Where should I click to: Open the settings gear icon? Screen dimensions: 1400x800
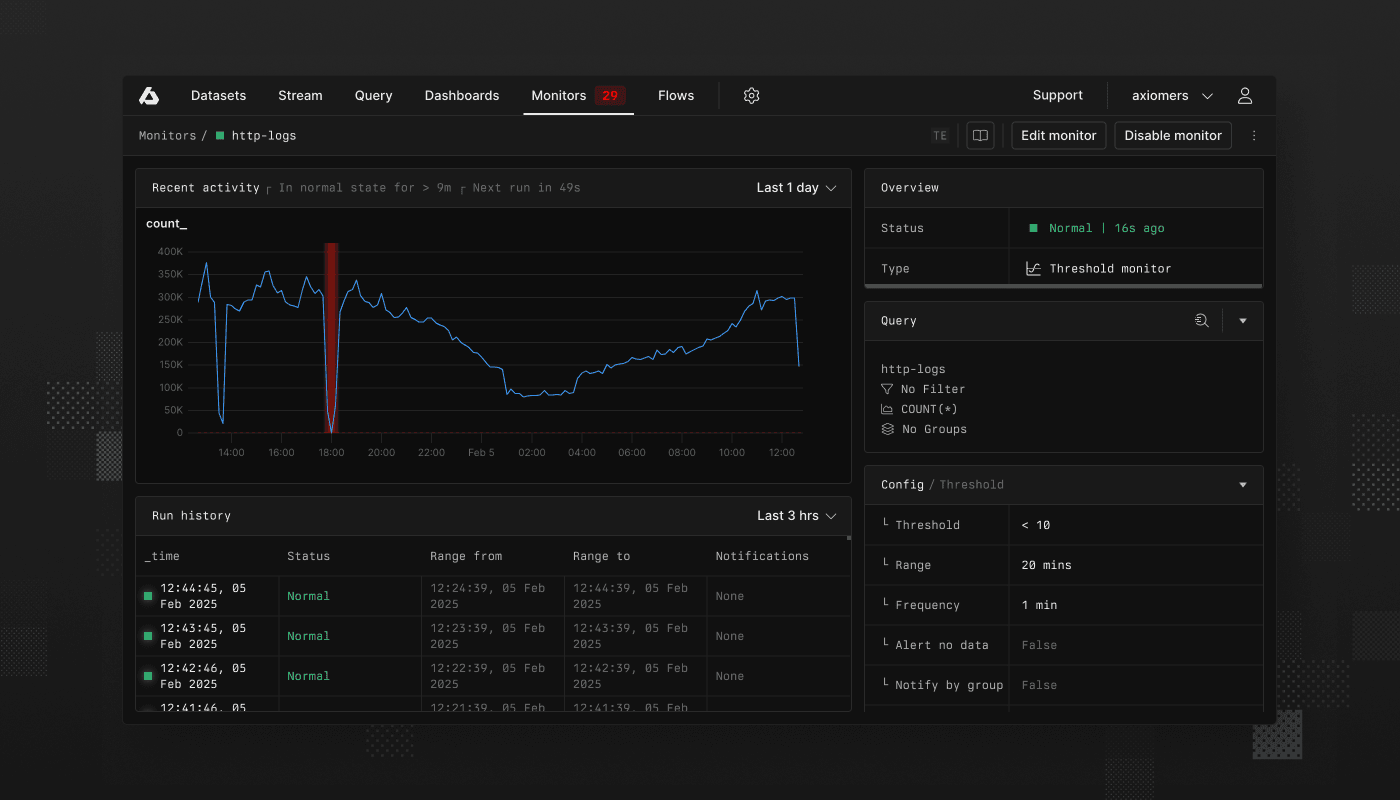752,96
